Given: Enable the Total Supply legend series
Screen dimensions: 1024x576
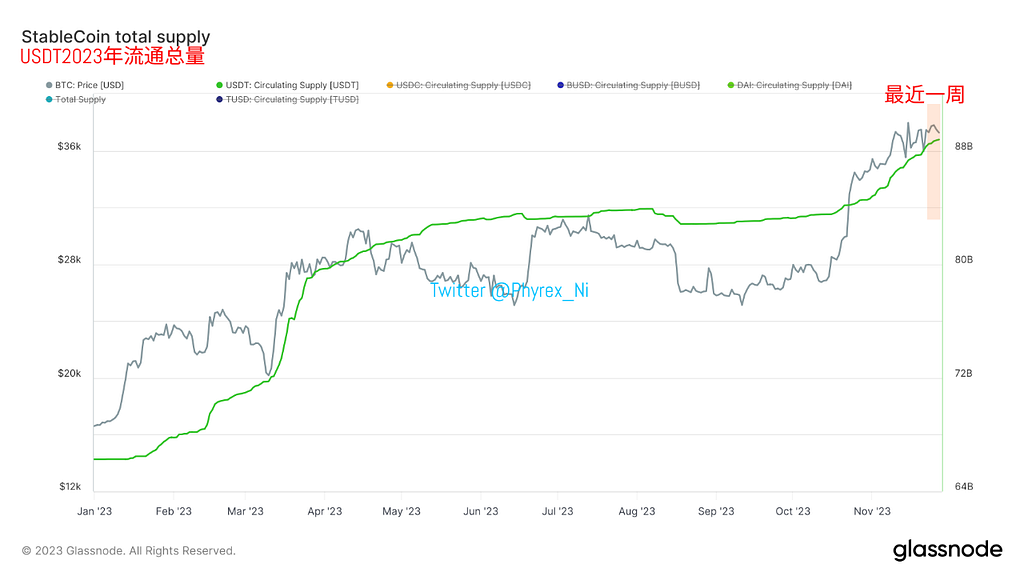Looking at the screenshot, I should click(x=76, y=99).
